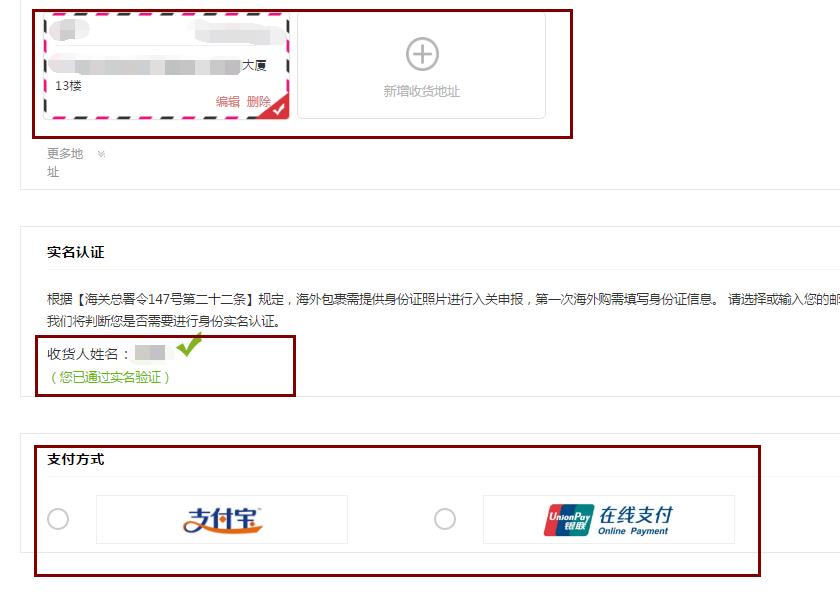Click the 收货人姓名 label

pos(82,354)
